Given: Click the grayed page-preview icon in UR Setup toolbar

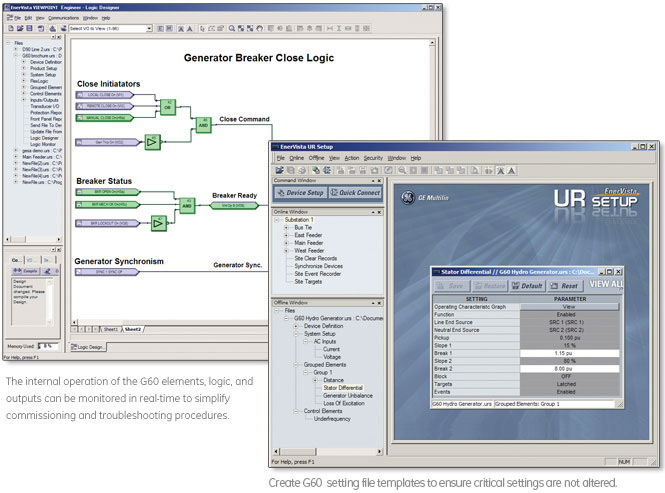Looking at the screenshot, I should [475, 171].
